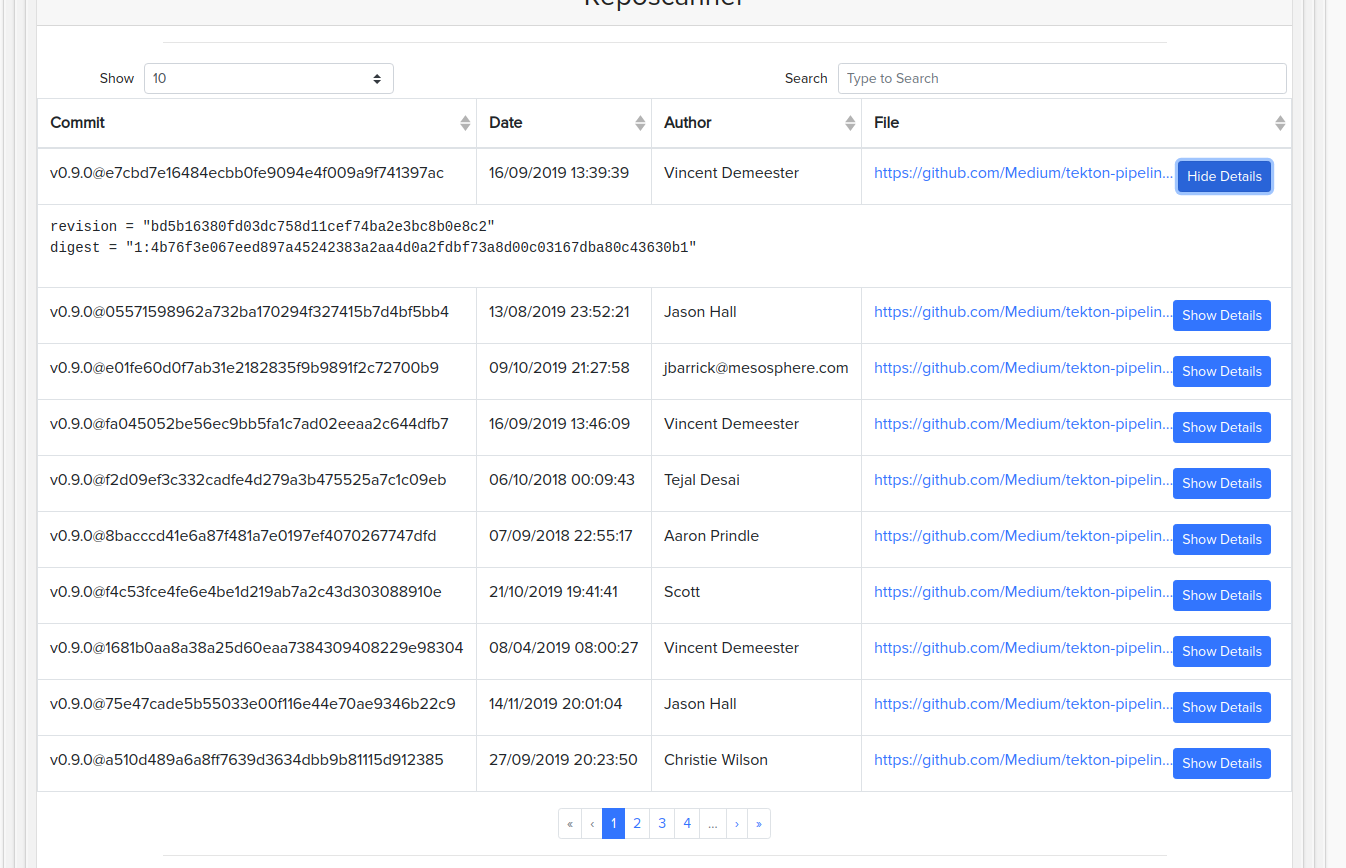Go to page 2 of results
1346x868 pixels.
[x=637, y=823]
